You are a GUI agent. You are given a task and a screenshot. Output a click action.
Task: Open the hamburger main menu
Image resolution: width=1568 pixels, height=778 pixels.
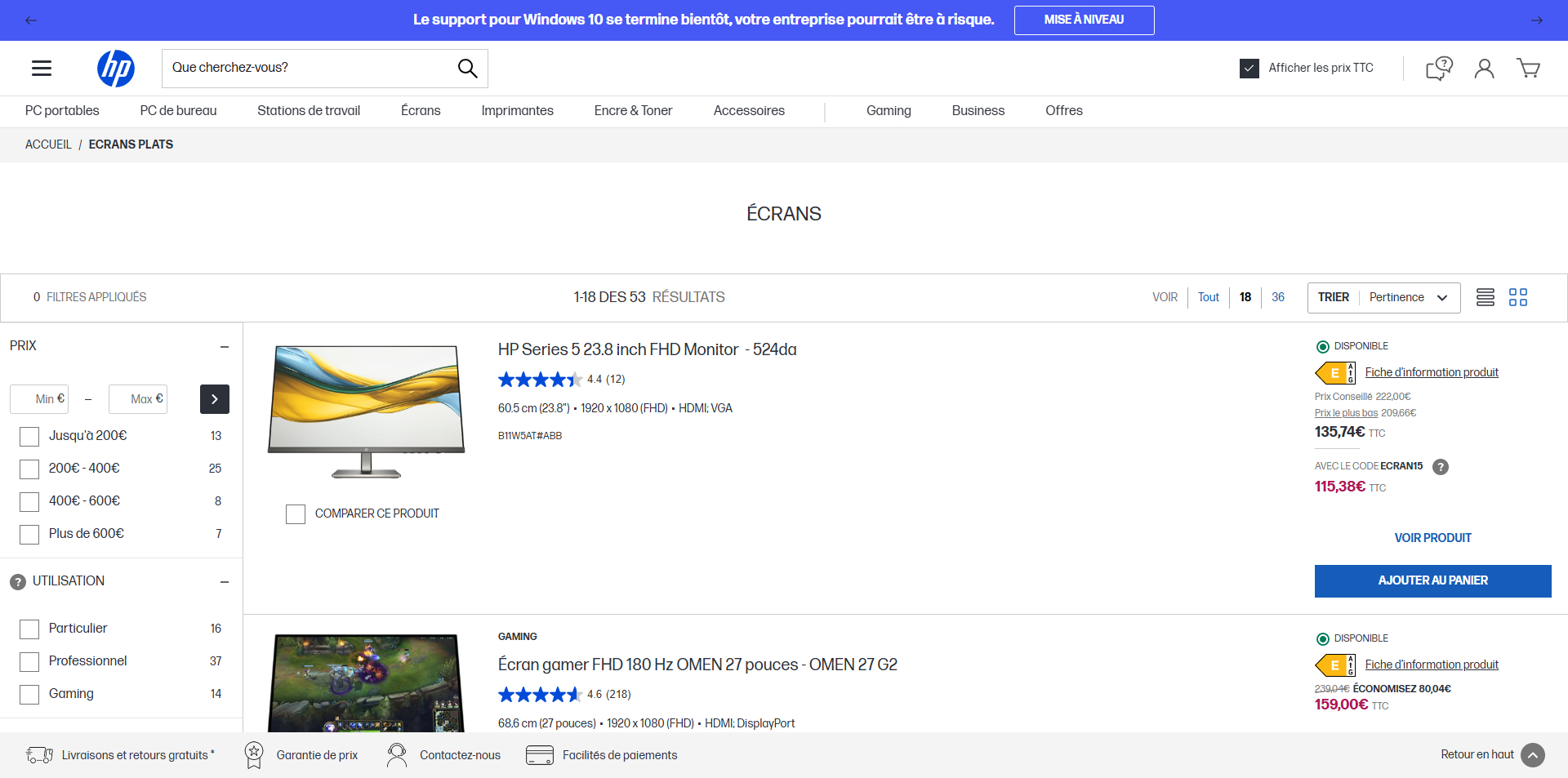(42, 69)
